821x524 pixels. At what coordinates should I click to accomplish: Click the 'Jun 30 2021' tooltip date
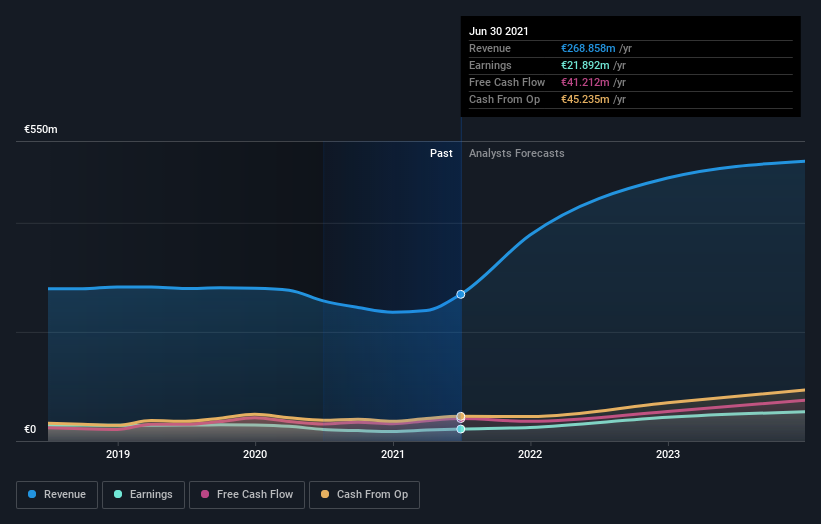(x=498, y=31)
